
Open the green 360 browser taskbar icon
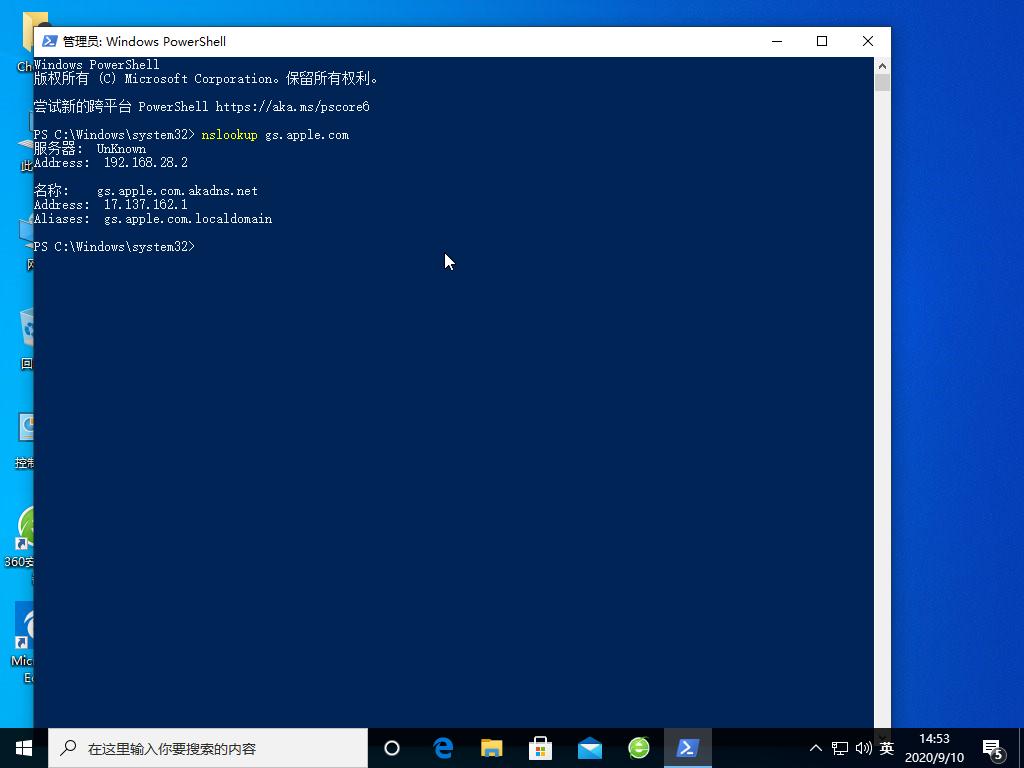coord(639,748)
